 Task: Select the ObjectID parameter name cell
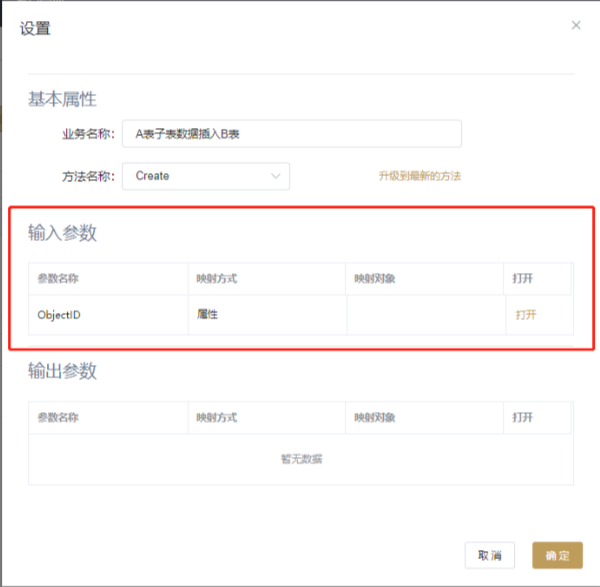(x=59, y=315)
